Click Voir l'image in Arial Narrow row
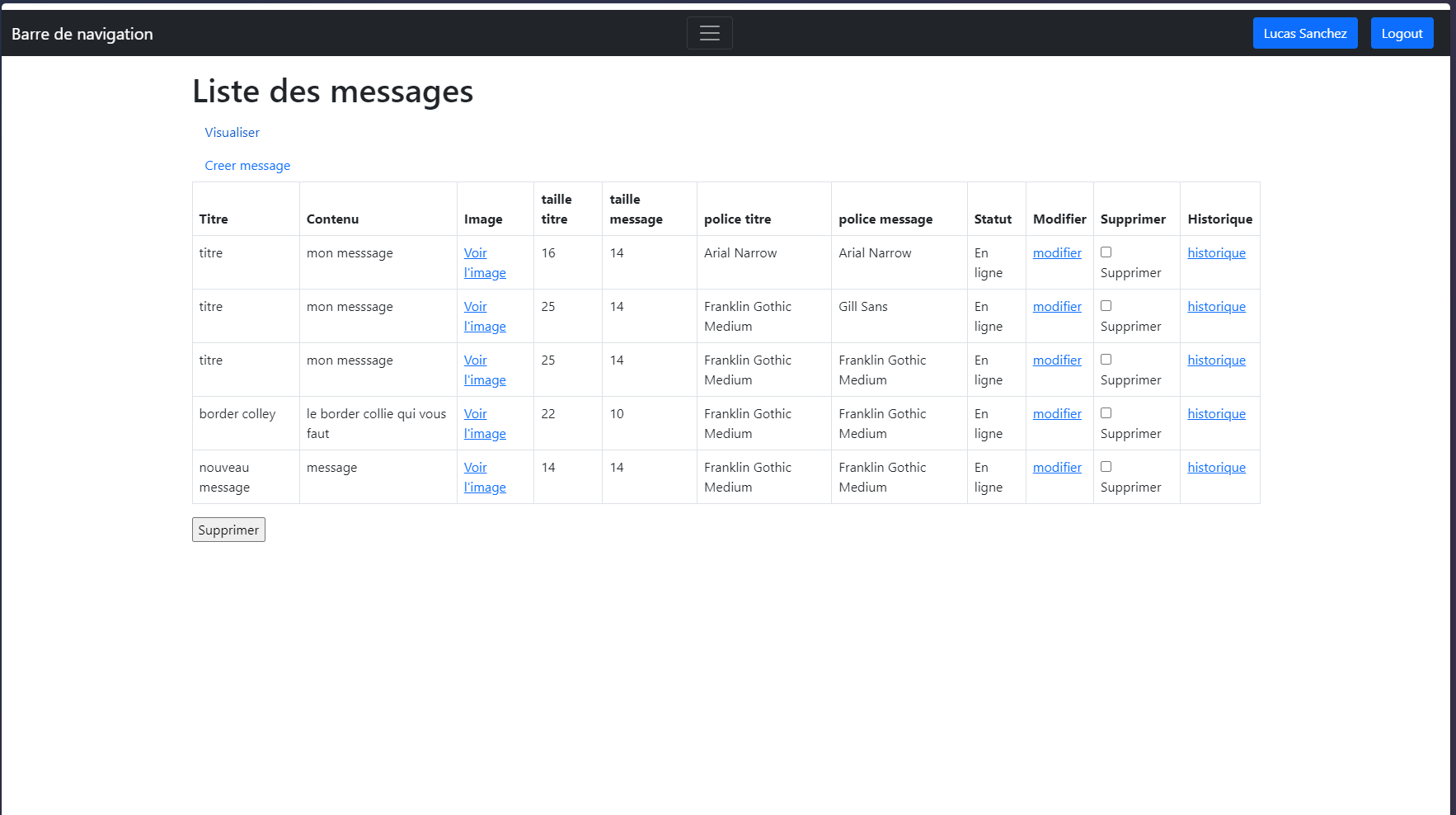Screen dimensions: 1456x815 pyautogui.click(x=484, y=263)
